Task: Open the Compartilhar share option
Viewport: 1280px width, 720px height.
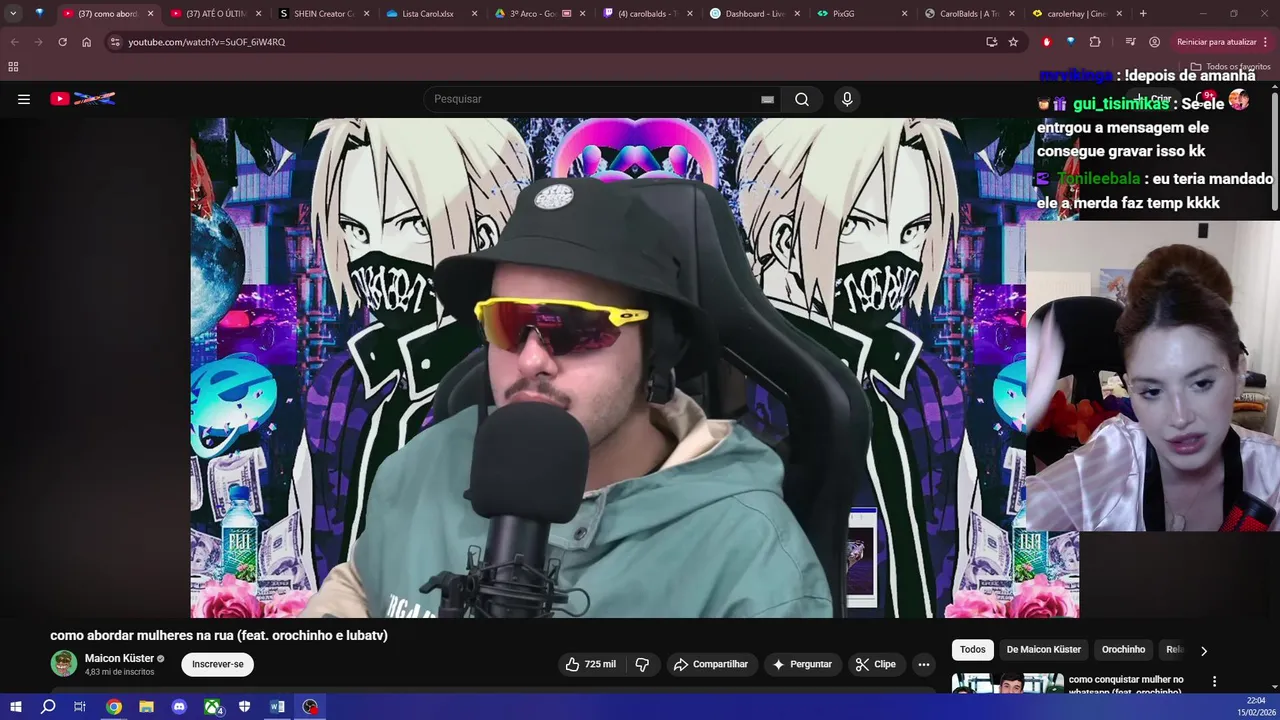Action: click(x=710, y=664)
